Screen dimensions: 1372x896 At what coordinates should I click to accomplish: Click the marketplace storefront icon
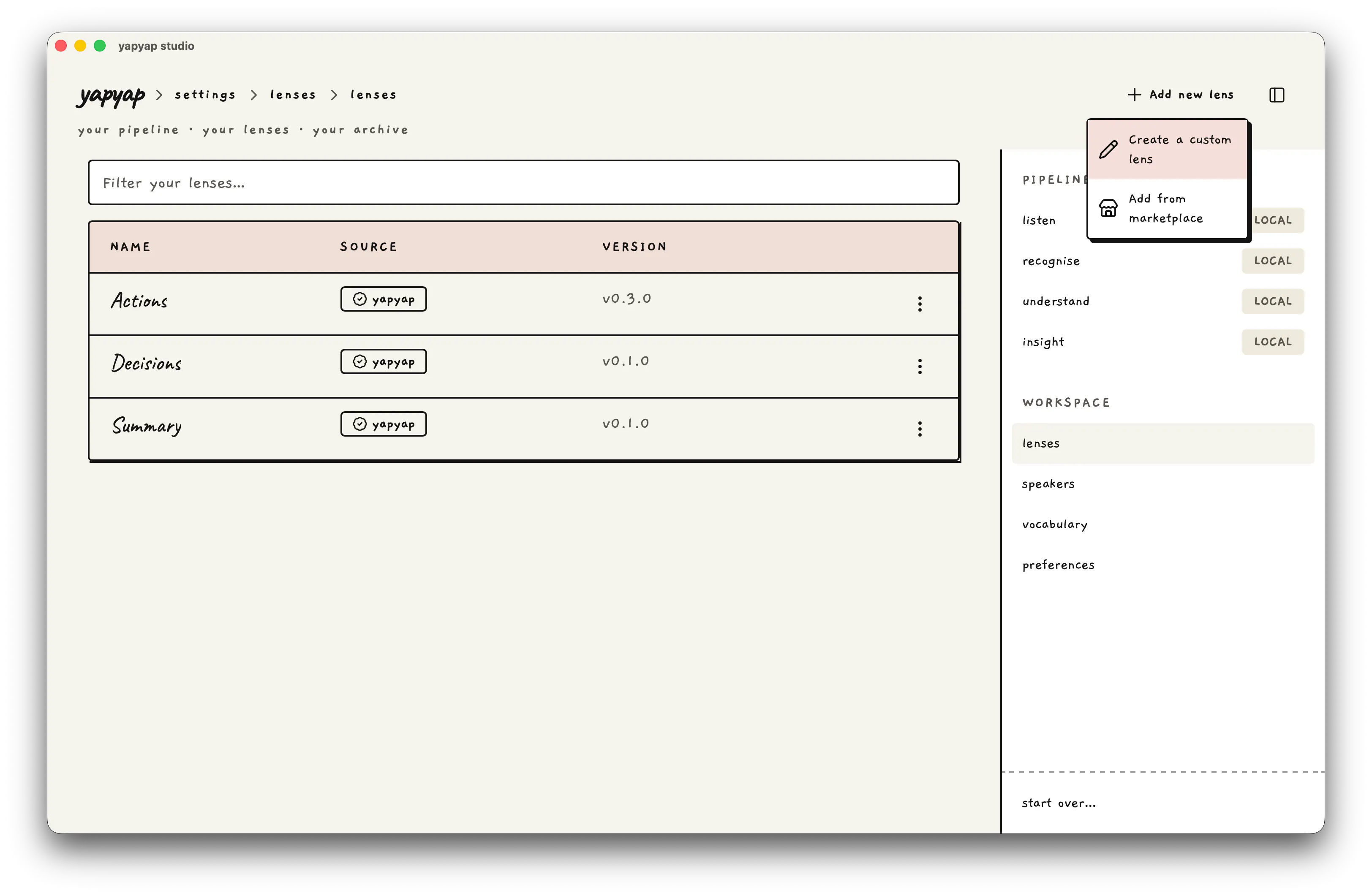(1108, 208)
